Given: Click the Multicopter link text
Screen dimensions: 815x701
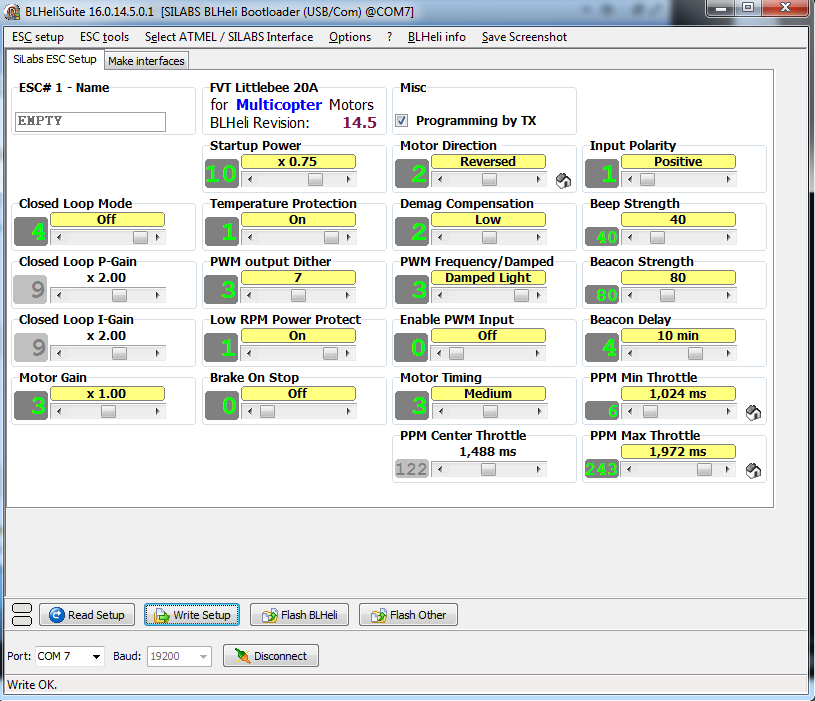Looking at the screenshot, I should point(279,104).
